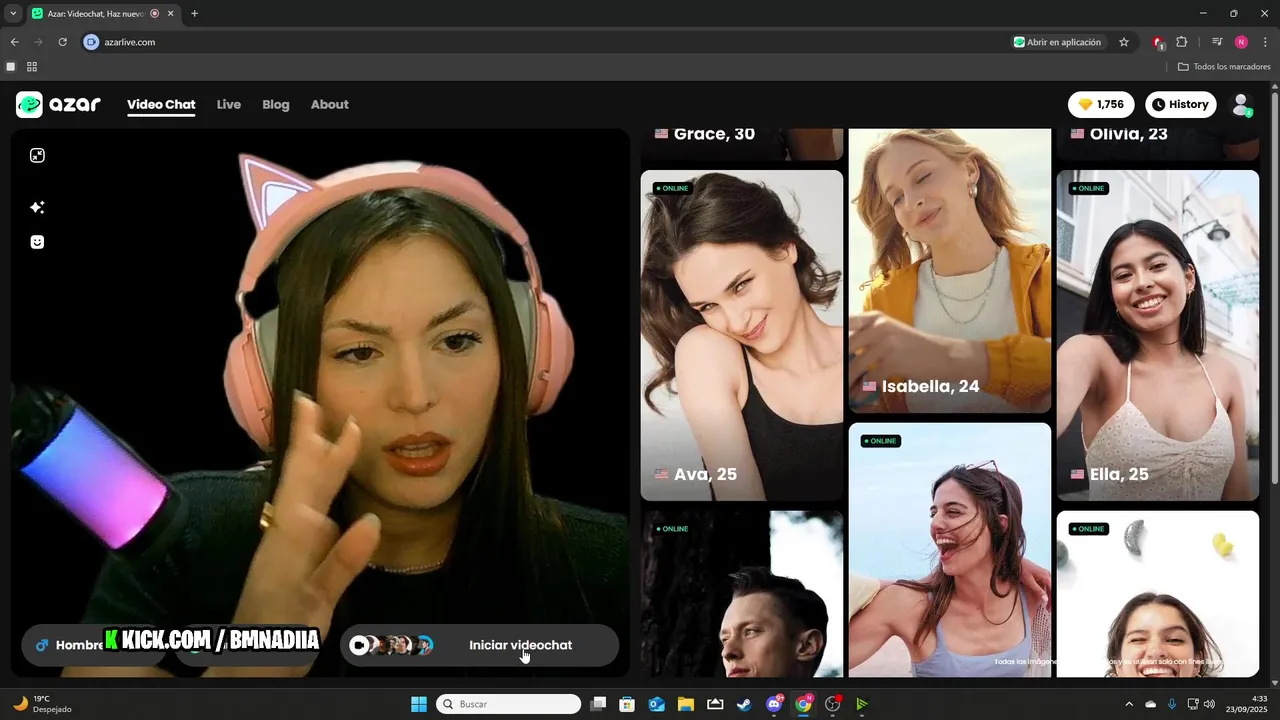Open the media controls icon
This screenshot has height=720, width=1280.
1217,42
